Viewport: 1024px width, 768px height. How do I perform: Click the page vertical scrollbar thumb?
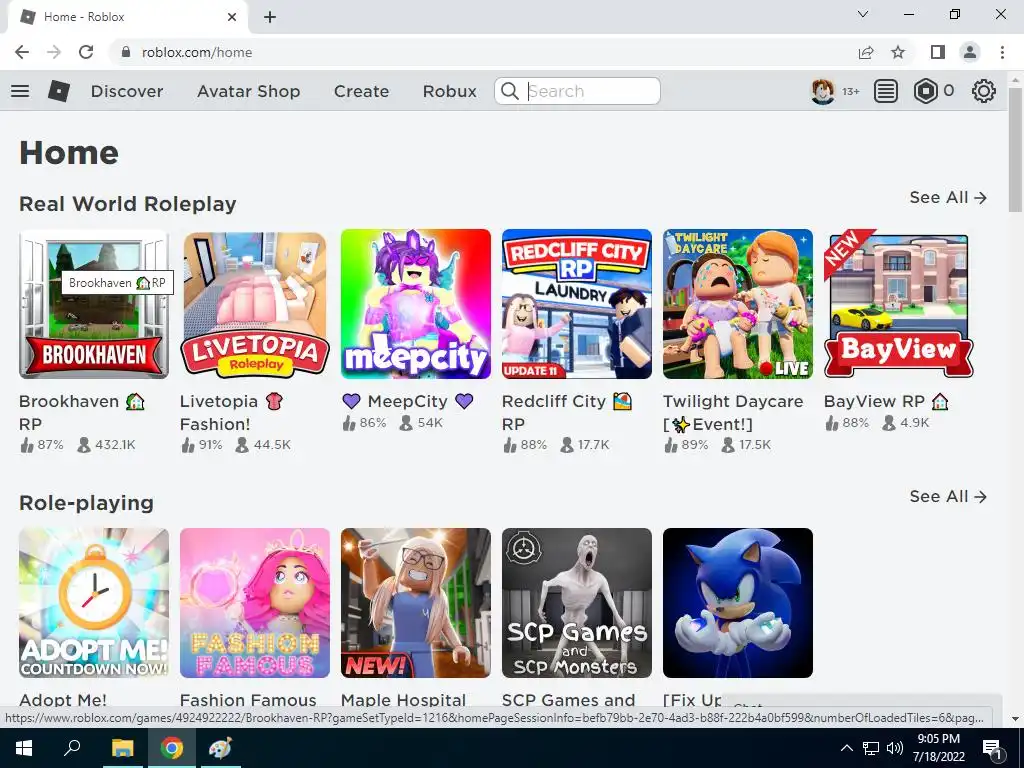tap(1016, 149)
